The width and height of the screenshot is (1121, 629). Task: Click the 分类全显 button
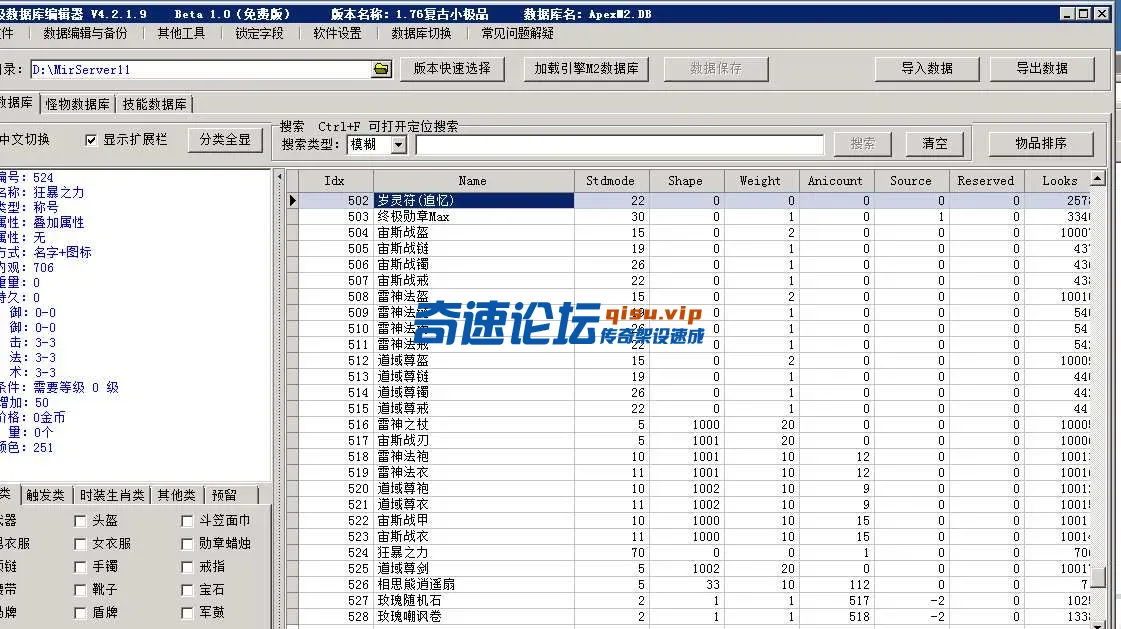(x=225, y=140)
